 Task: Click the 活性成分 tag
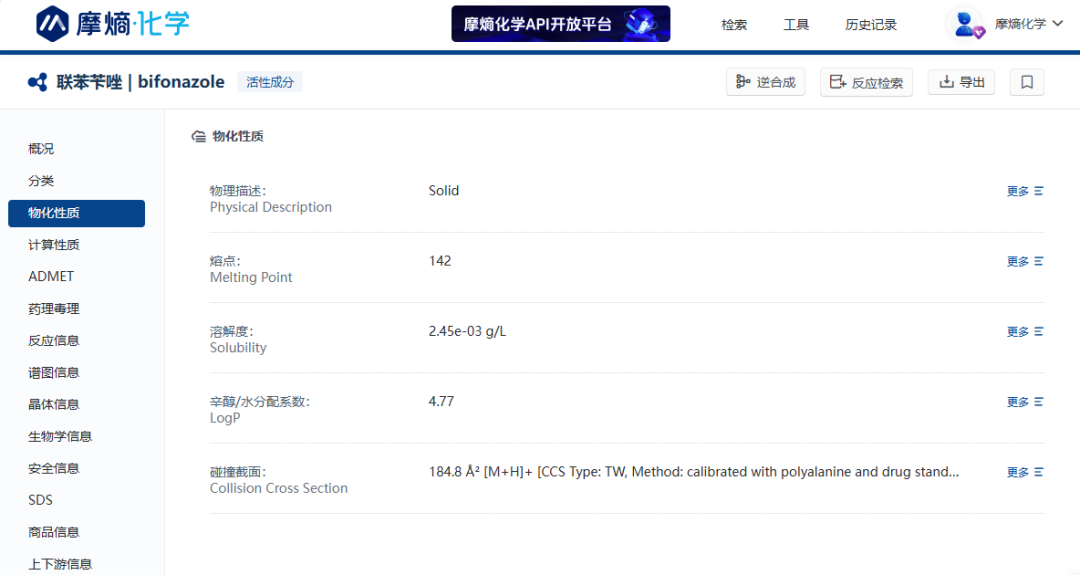coord(270,82)
